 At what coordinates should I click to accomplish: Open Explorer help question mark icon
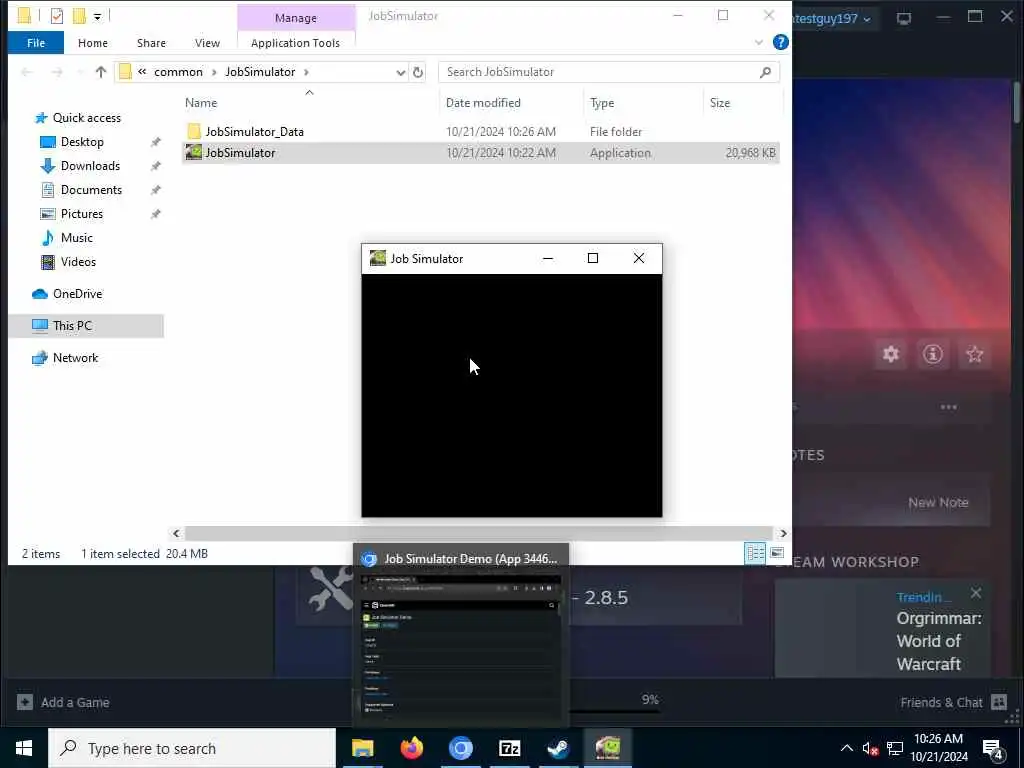pyautogui.click(x=780, y=42)
